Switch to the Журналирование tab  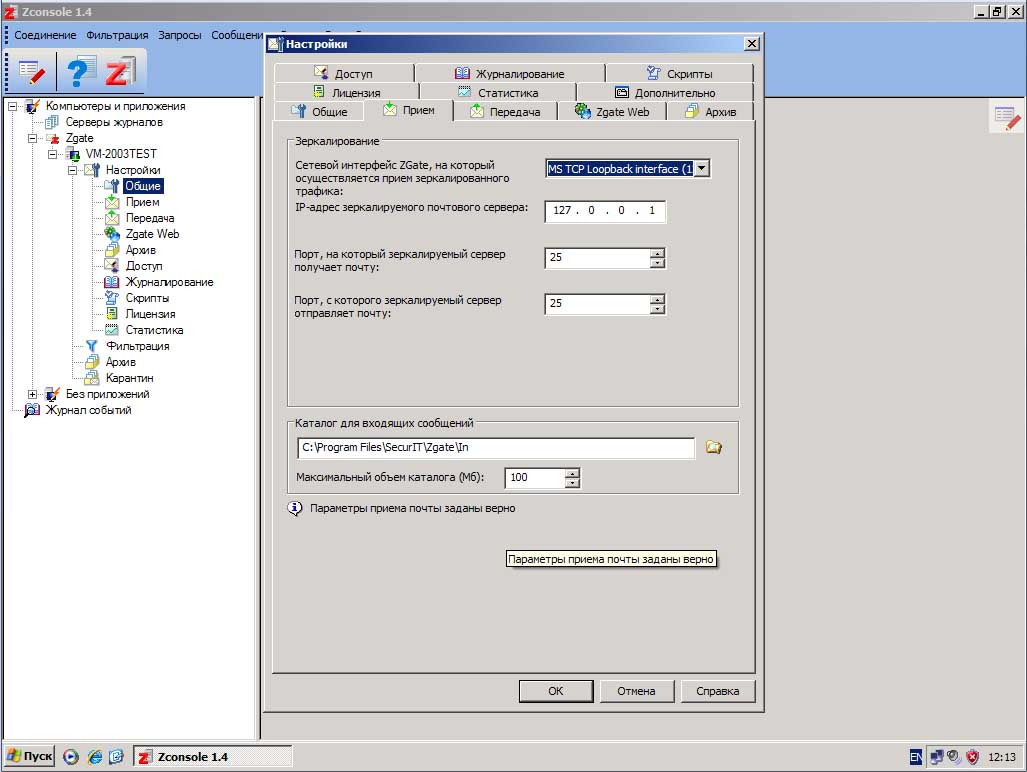click(x=510, y=73)
